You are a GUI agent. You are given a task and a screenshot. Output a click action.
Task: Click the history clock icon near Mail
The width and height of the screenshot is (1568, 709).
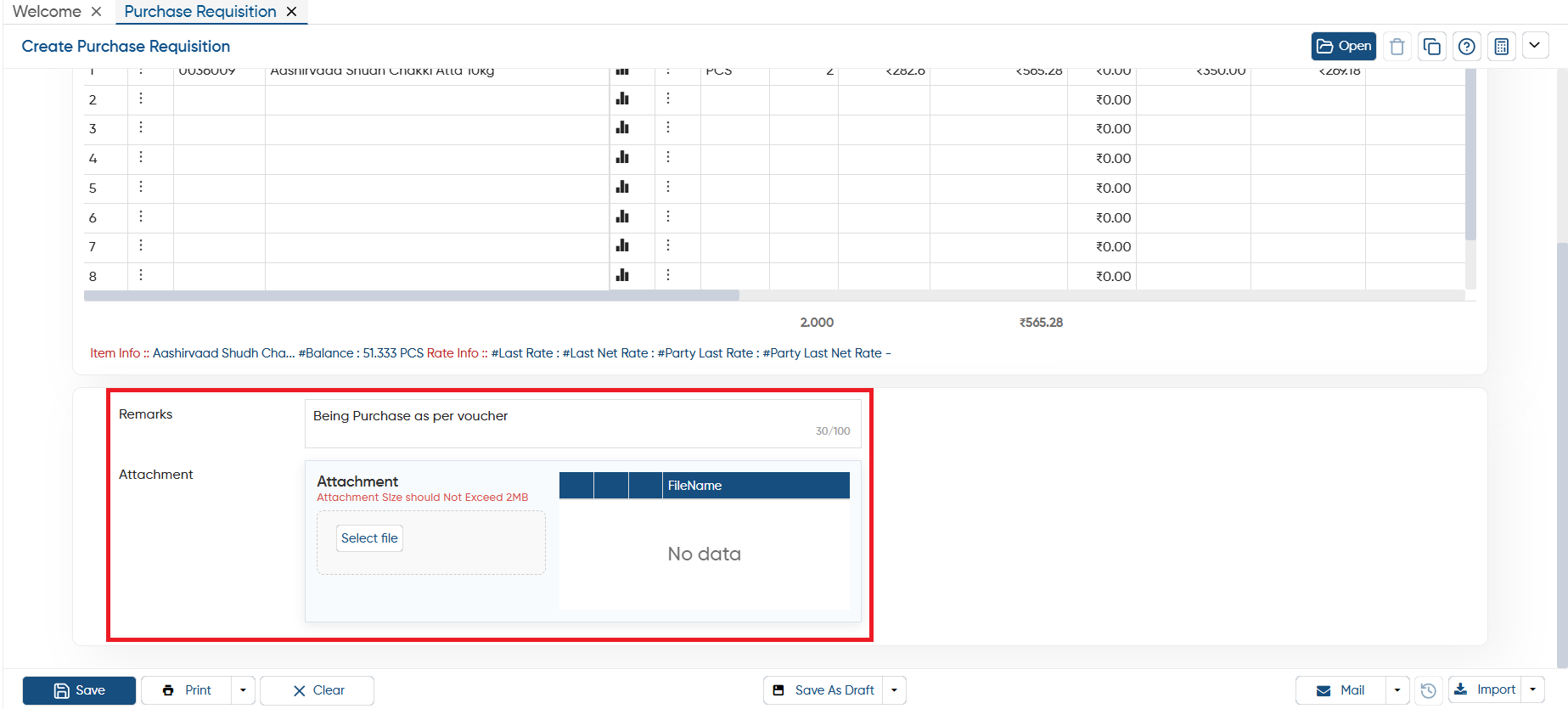click(x=1429, y=690)
